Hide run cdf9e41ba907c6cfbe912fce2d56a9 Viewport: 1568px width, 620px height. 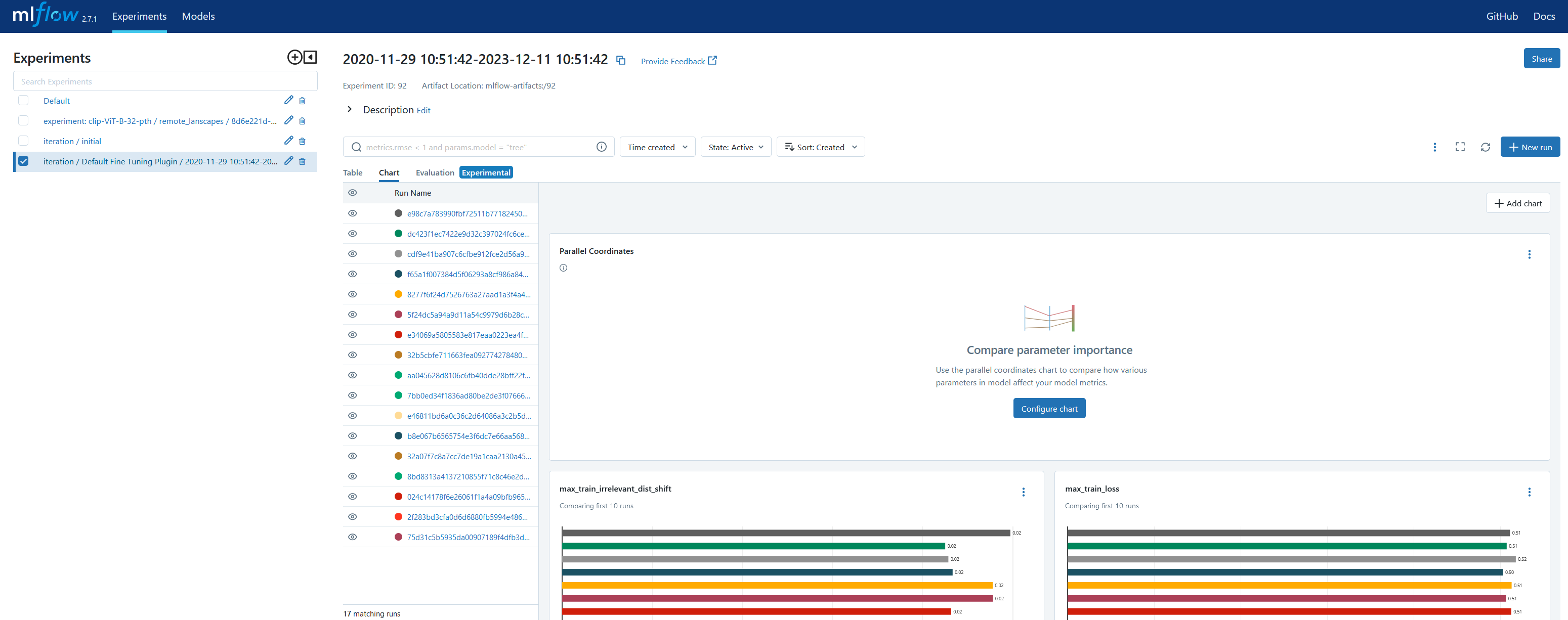tap(353, 254)
